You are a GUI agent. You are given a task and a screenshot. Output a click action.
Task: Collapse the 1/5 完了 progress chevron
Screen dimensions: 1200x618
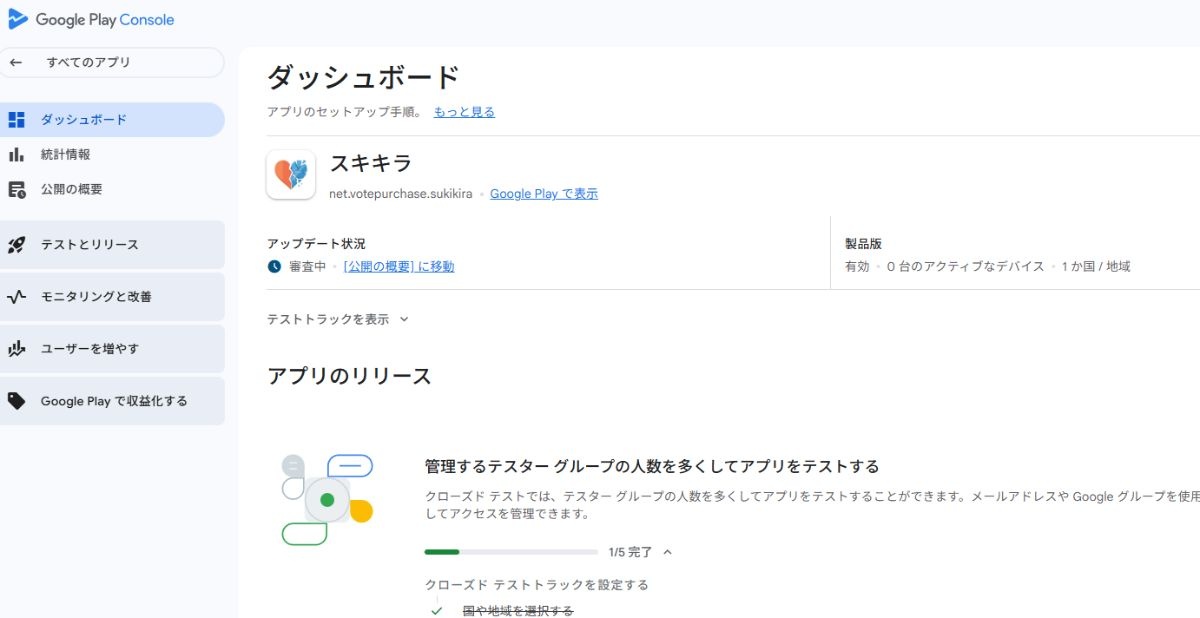pyautogui.click(x=668, y=552)
